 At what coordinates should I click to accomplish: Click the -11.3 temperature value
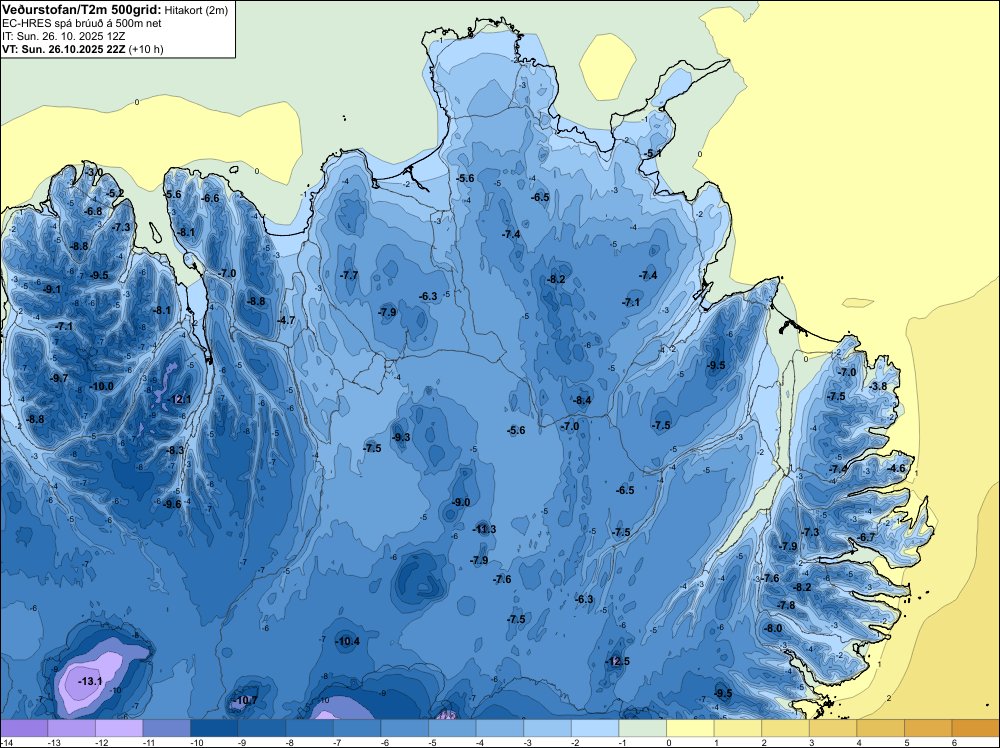pyautogui.click(x=484, y=529)
